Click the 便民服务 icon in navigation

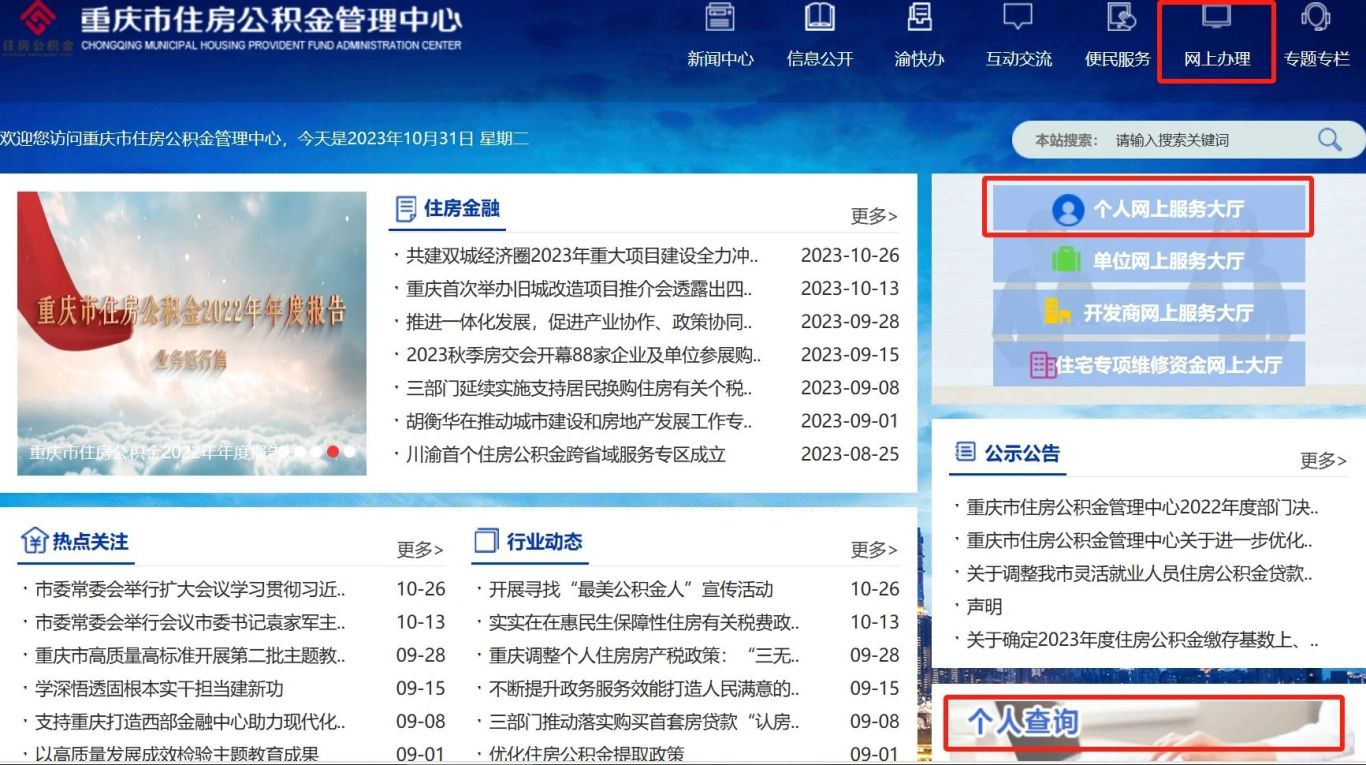pyautogui.click(x=1122, y=17)
